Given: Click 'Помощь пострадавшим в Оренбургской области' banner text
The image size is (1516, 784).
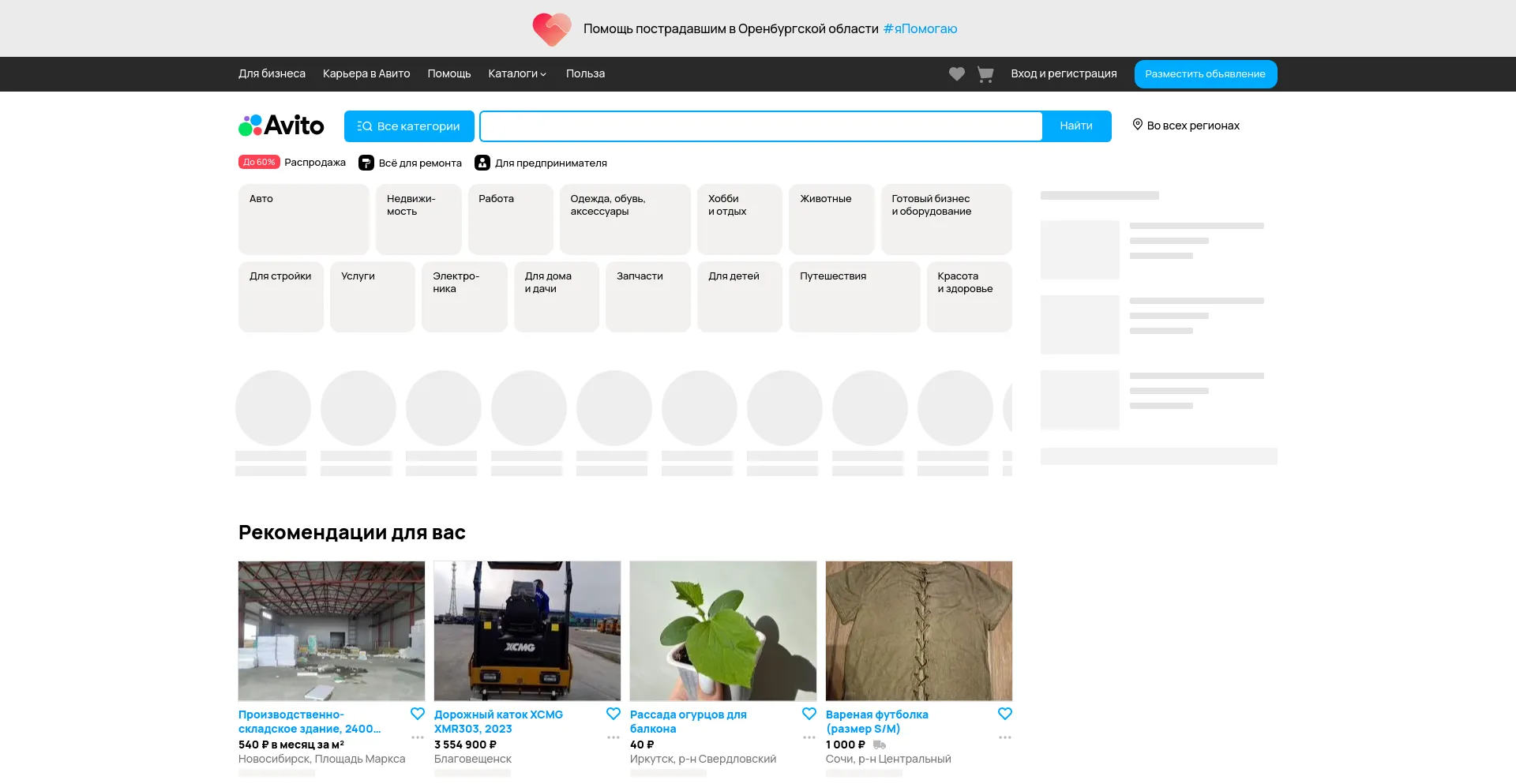Looking at the screenshot, I should [730, 28].
